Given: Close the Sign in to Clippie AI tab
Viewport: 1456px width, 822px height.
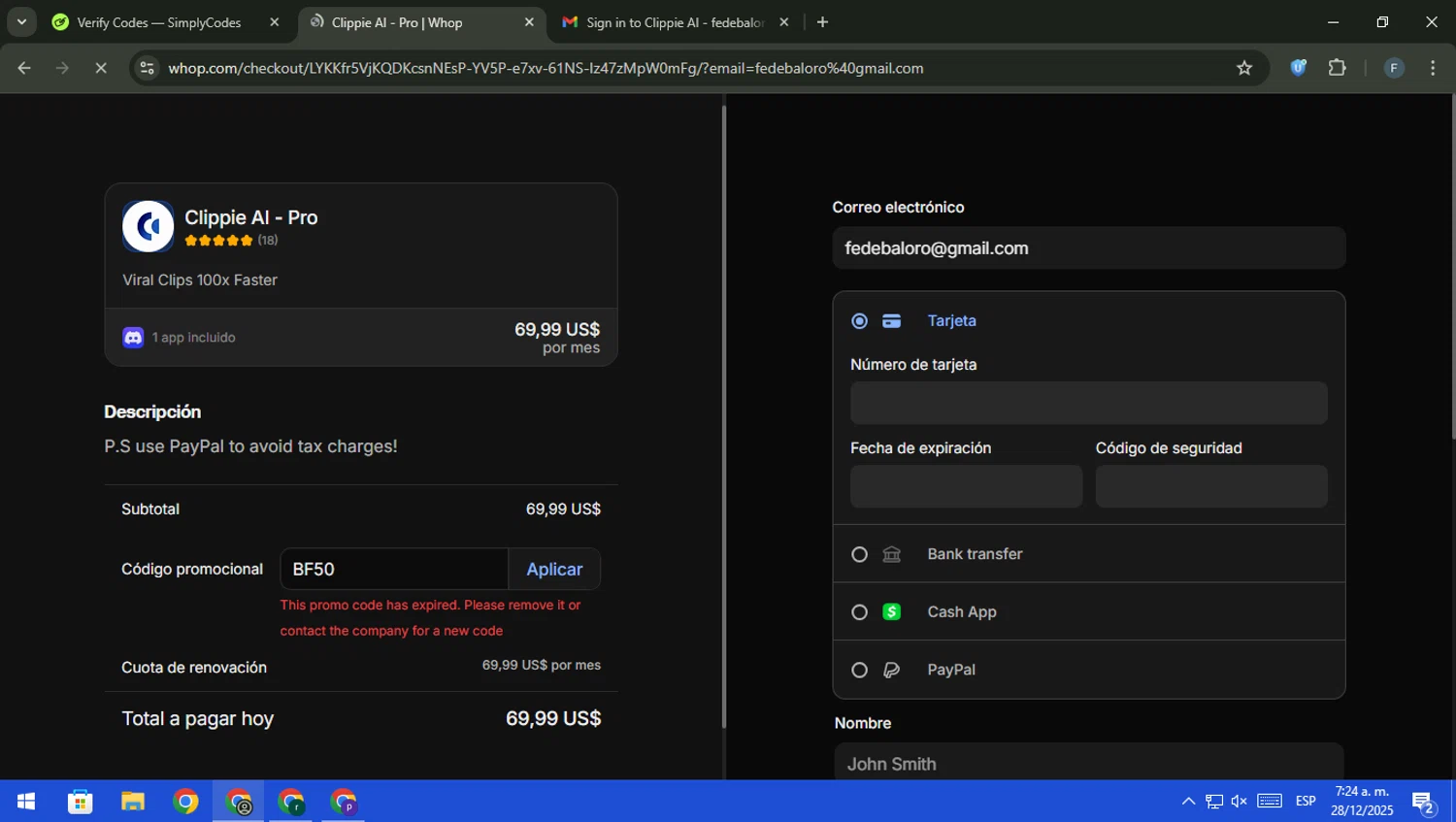Looking at the screenshot, I should pos(784,22).
